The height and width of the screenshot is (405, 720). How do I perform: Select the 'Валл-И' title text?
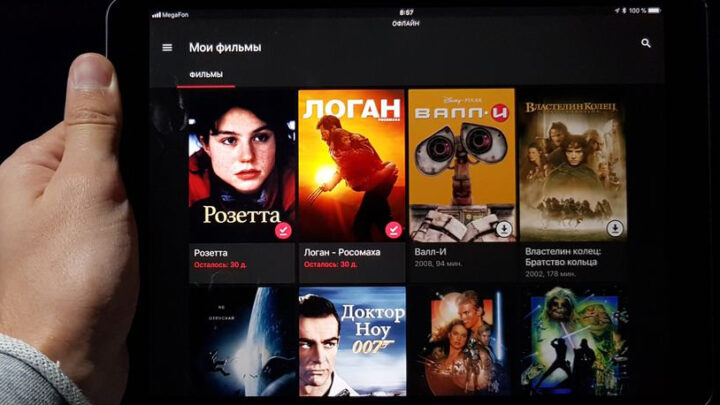(x=430, y=252)
